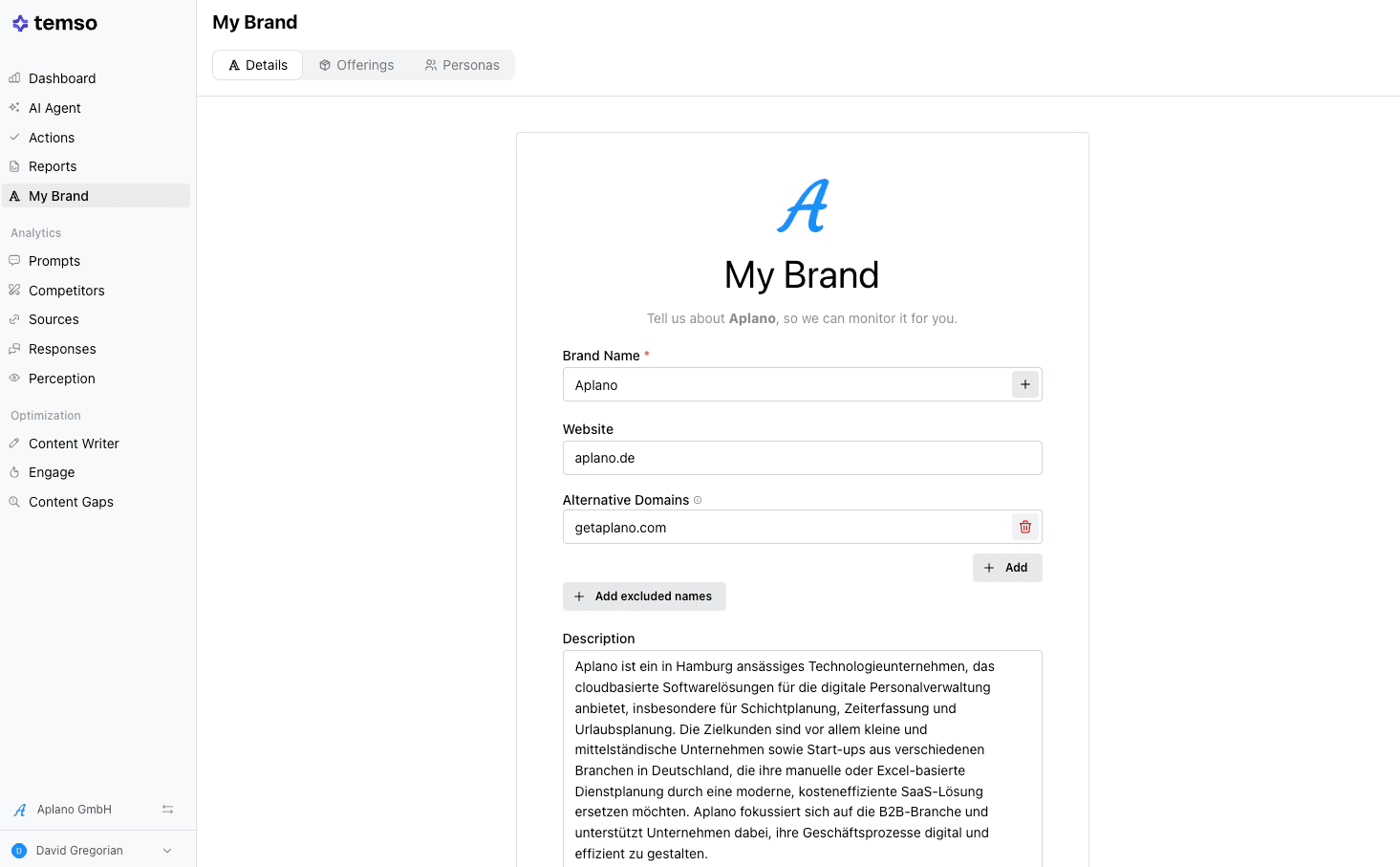
Task: Open Competitors in the sidebar
Action: (x=67, y=291)
